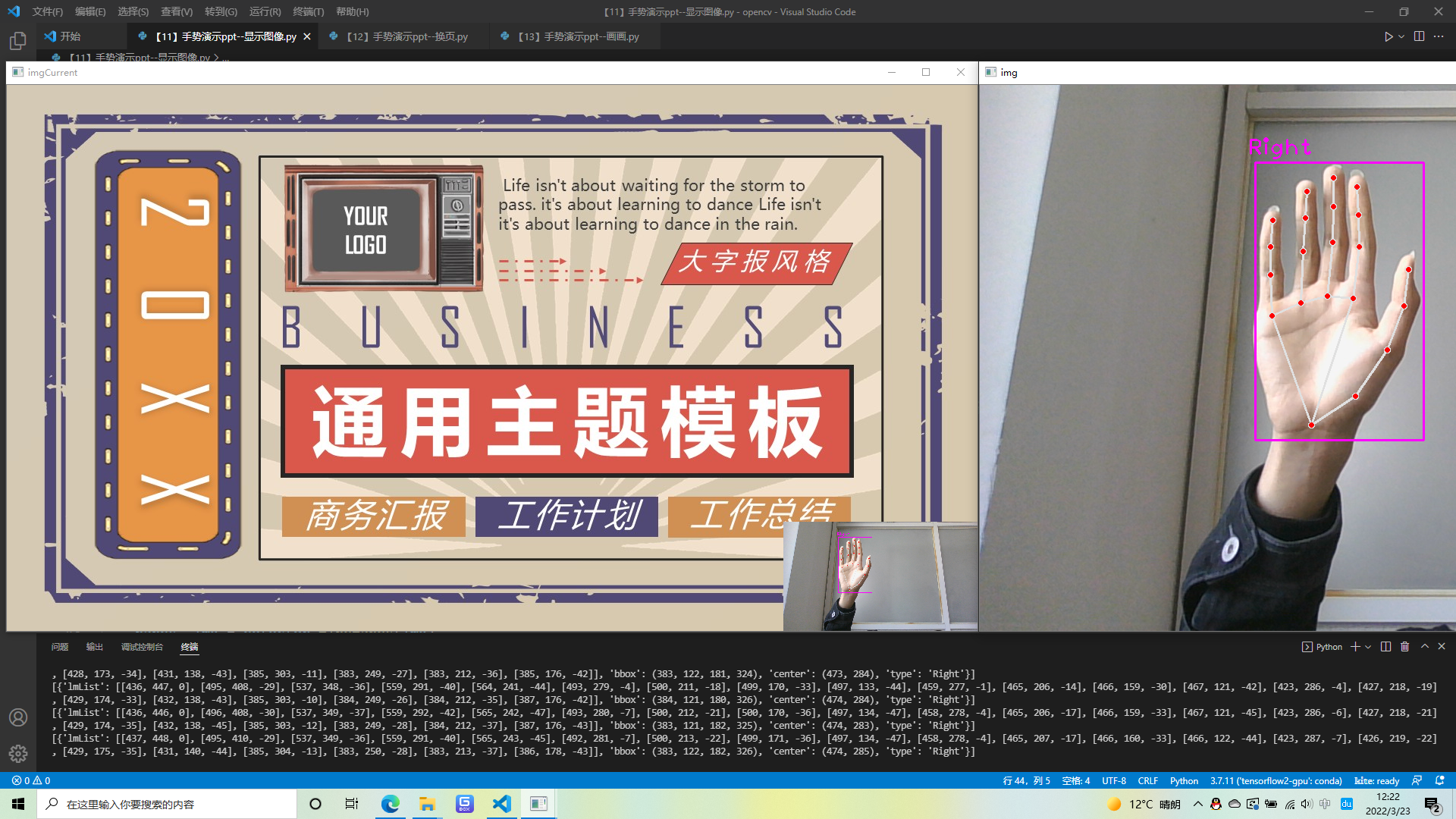Split the editor to the right
Screen dimensions: 1456x819
[x=1420, y=36]
